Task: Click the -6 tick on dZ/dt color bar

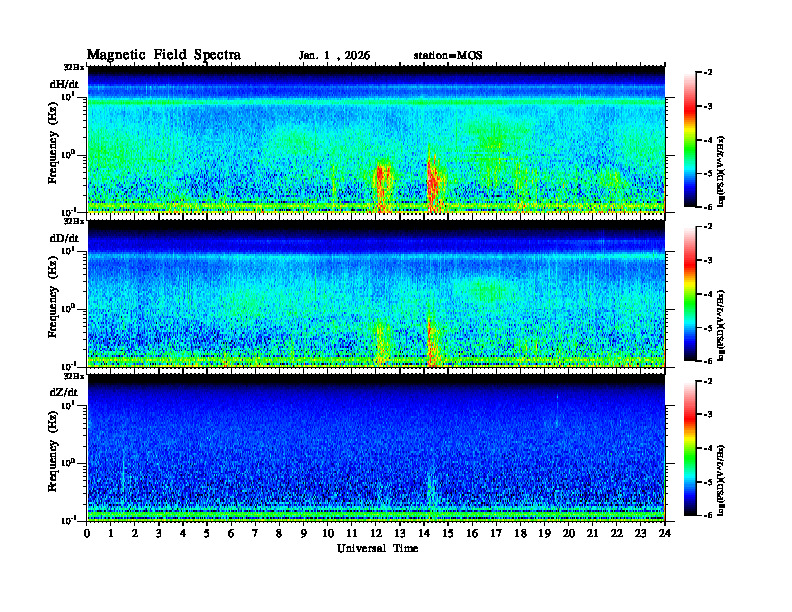Action: (707, 515)
